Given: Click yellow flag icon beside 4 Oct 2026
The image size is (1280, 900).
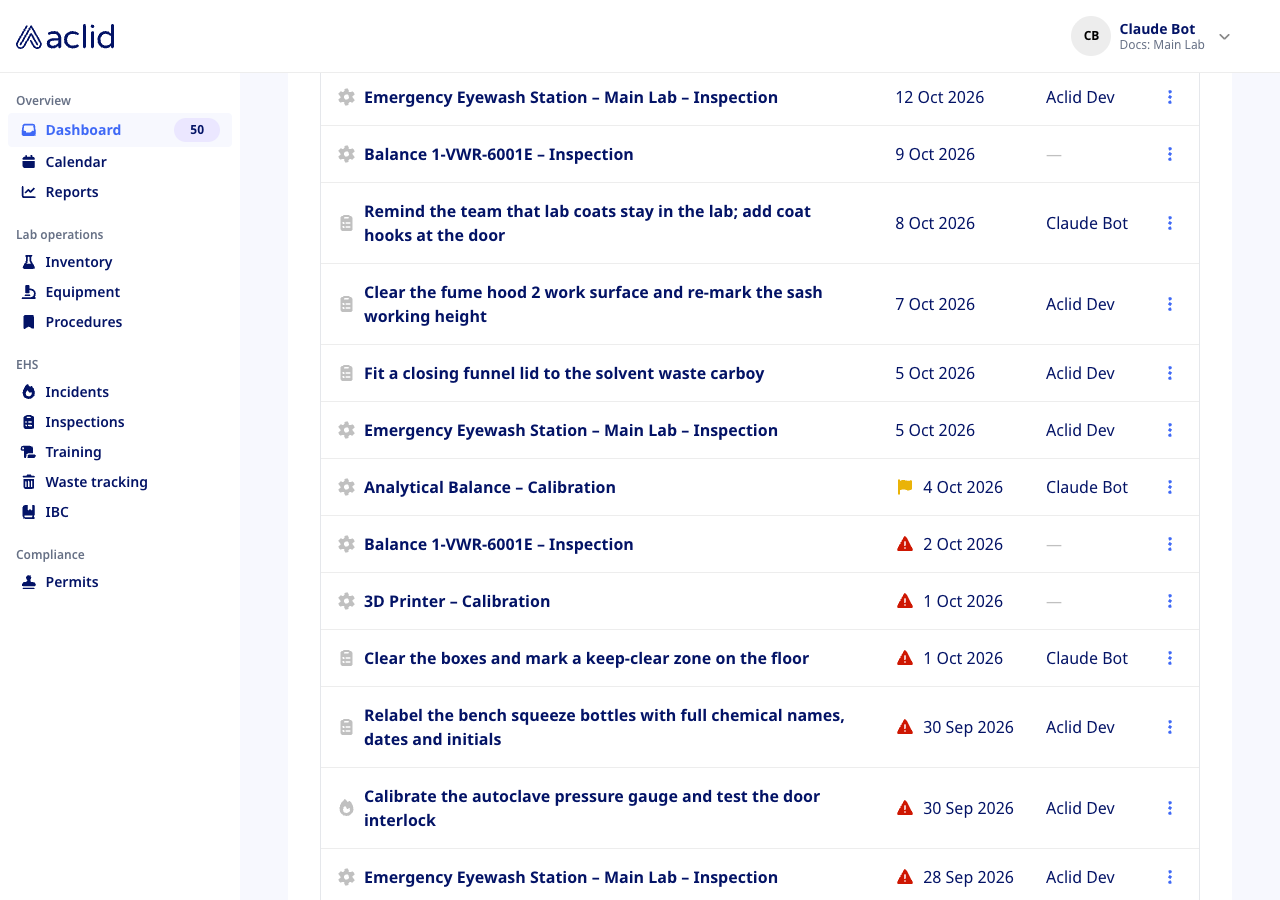Looking at the screenshot, I should coord(905,487).
